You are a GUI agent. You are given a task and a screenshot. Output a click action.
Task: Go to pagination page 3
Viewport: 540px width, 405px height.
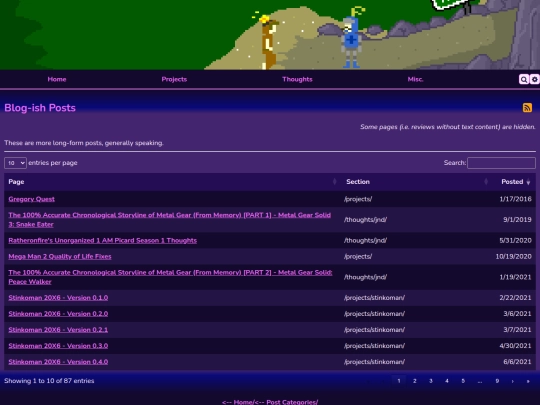tap(431, 381)
